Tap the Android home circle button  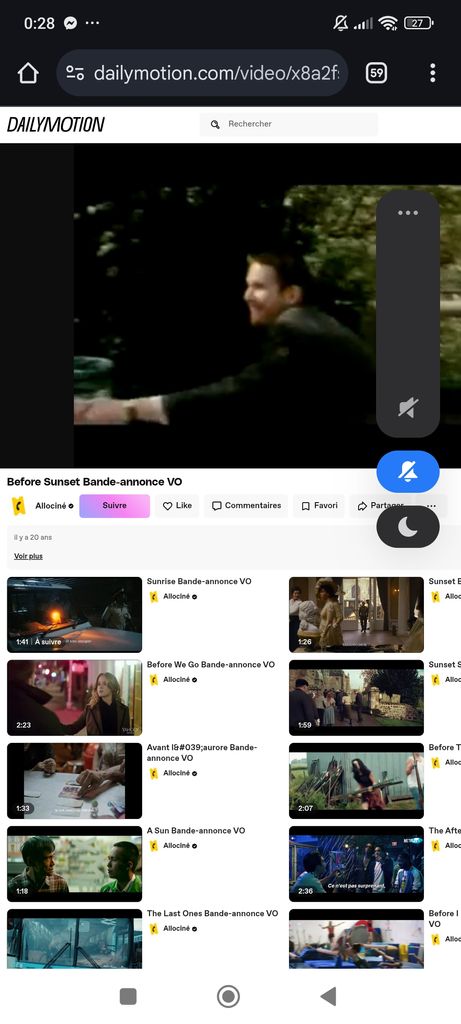(229, 997)
